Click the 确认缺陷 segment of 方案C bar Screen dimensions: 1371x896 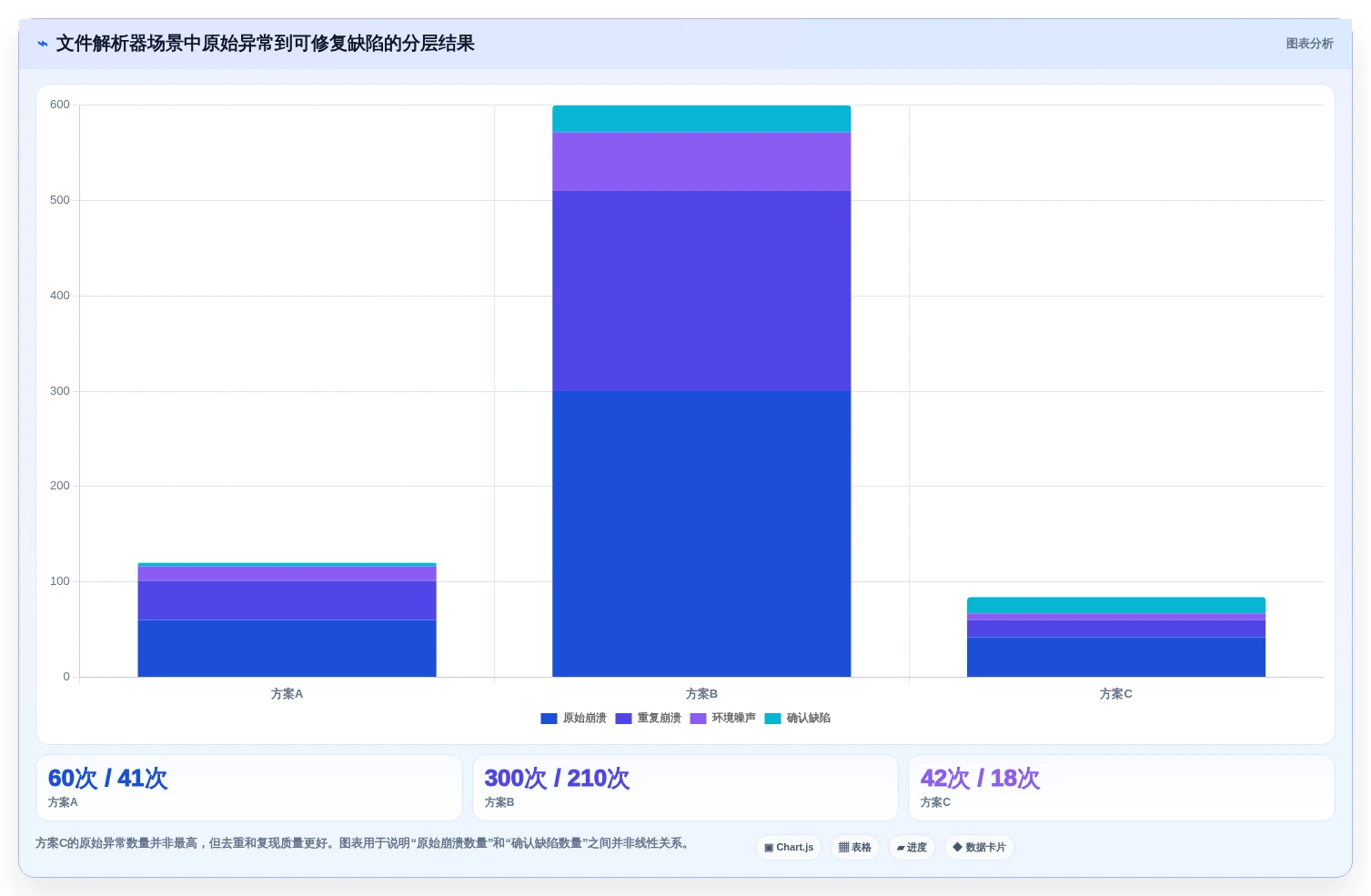coord(1116,606)
